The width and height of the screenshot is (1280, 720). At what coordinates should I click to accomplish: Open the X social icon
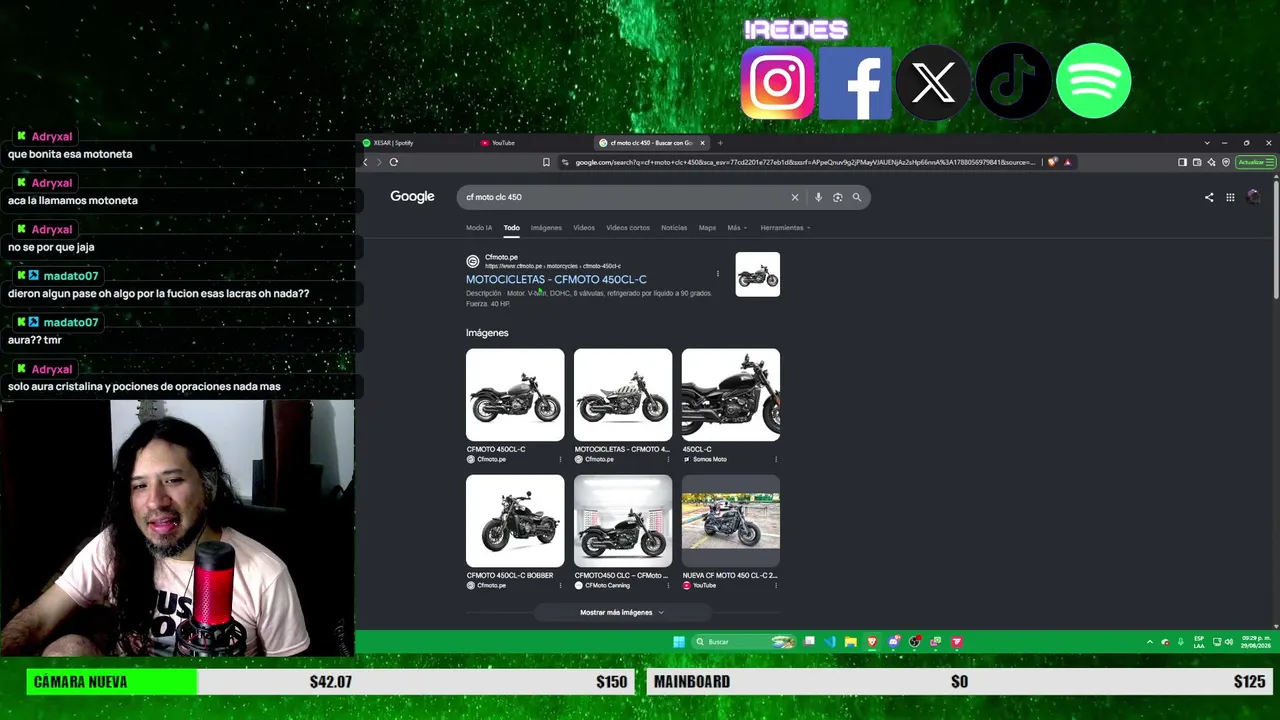pyautogui.click(x=933, y=82)
